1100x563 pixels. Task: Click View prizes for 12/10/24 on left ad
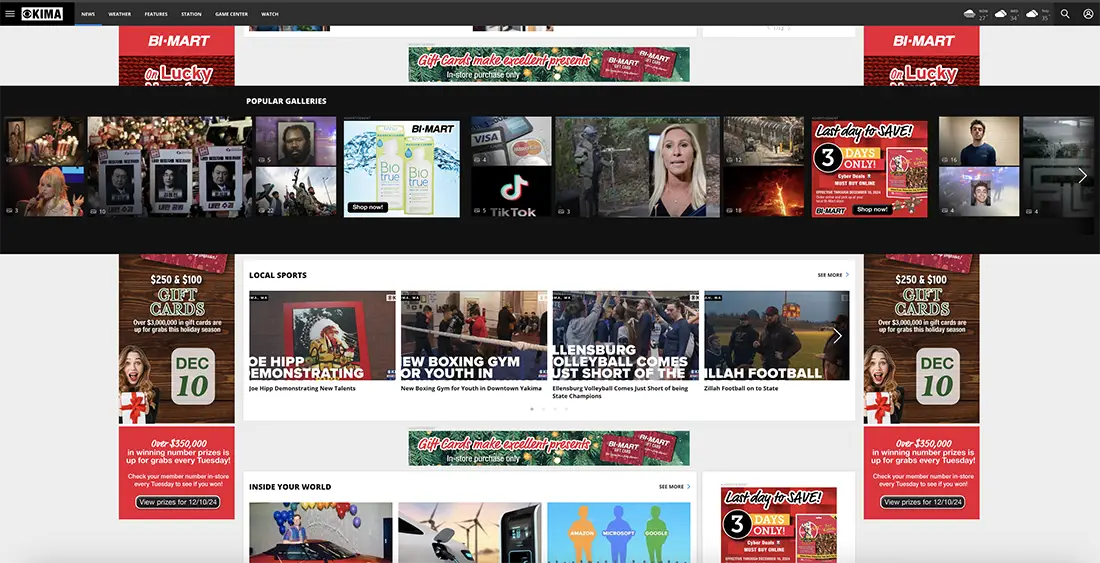pyautogui.click(x=177, y=502)
